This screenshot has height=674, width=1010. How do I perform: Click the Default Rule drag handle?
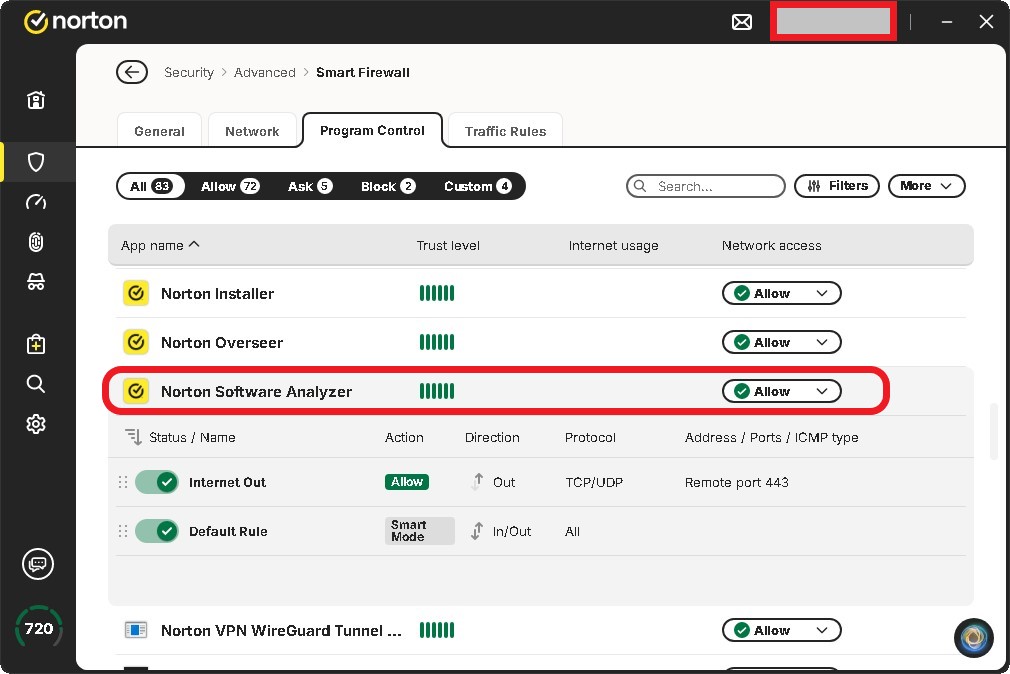123,531
